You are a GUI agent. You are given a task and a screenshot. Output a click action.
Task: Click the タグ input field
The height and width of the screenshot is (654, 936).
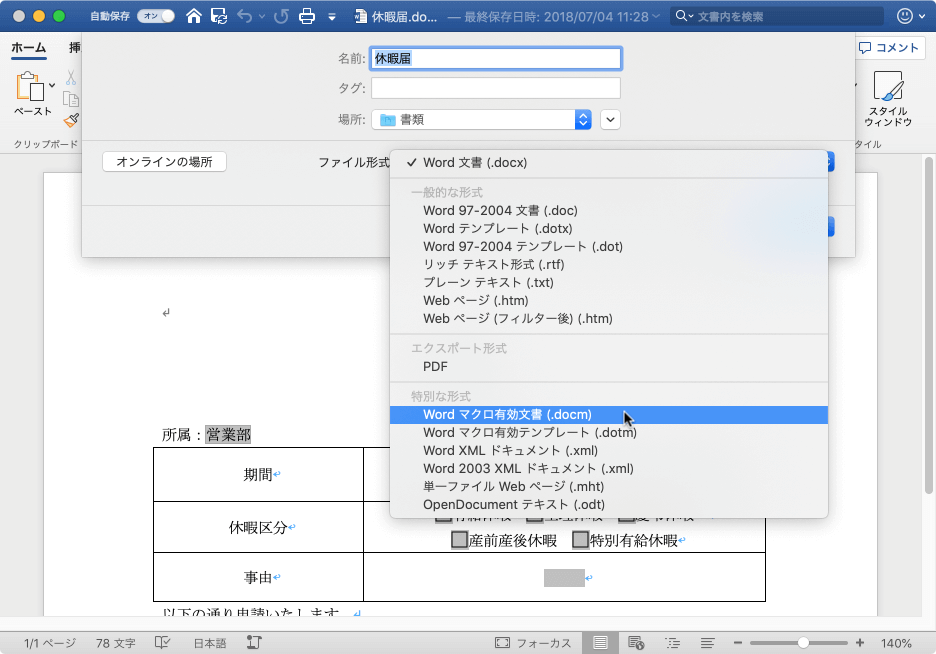[495, 88]
